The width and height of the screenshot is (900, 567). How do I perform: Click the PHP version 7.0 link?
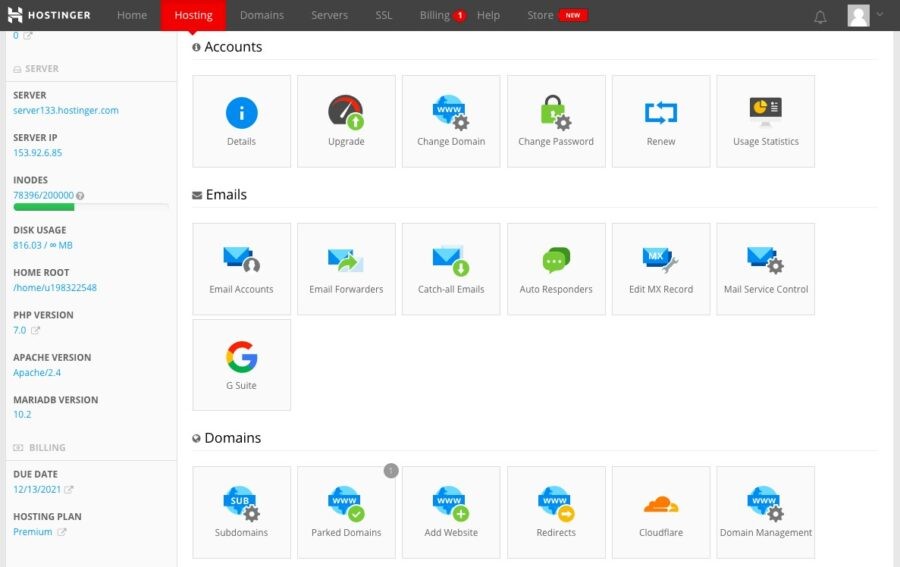point(20,330)
